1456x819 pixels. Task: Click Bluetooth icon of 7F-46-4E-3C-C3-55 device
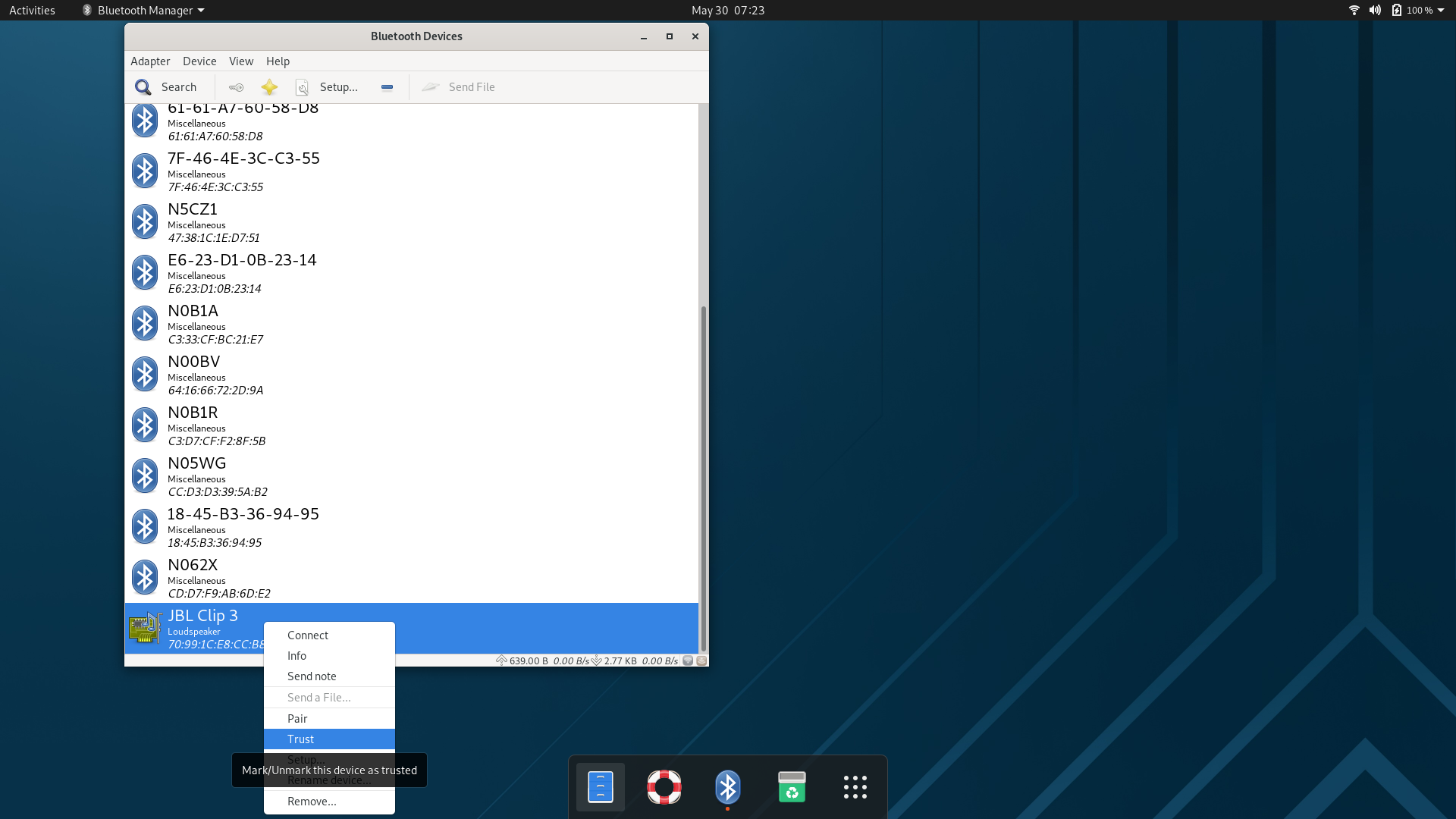(144, 171)
